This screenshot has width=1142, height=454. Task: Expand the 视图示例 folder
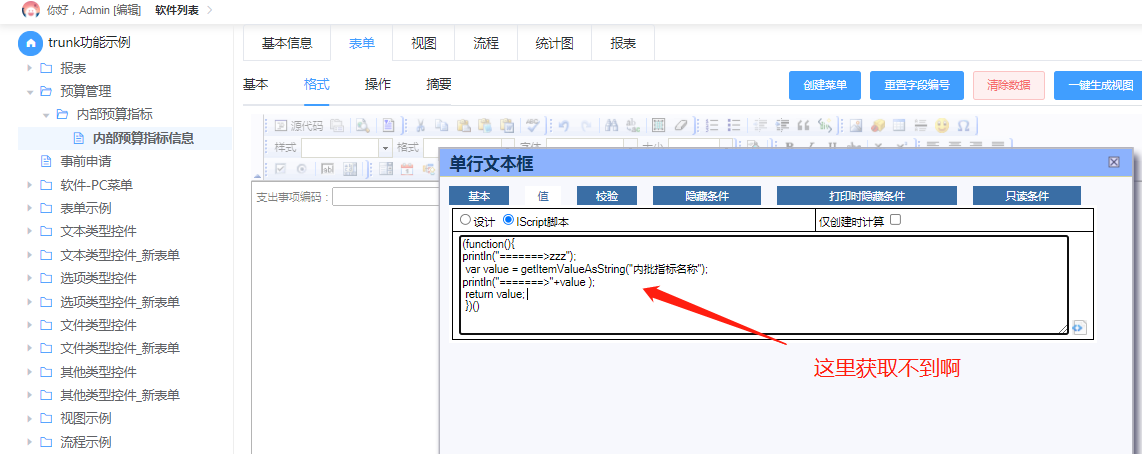[x=30, y=418]
